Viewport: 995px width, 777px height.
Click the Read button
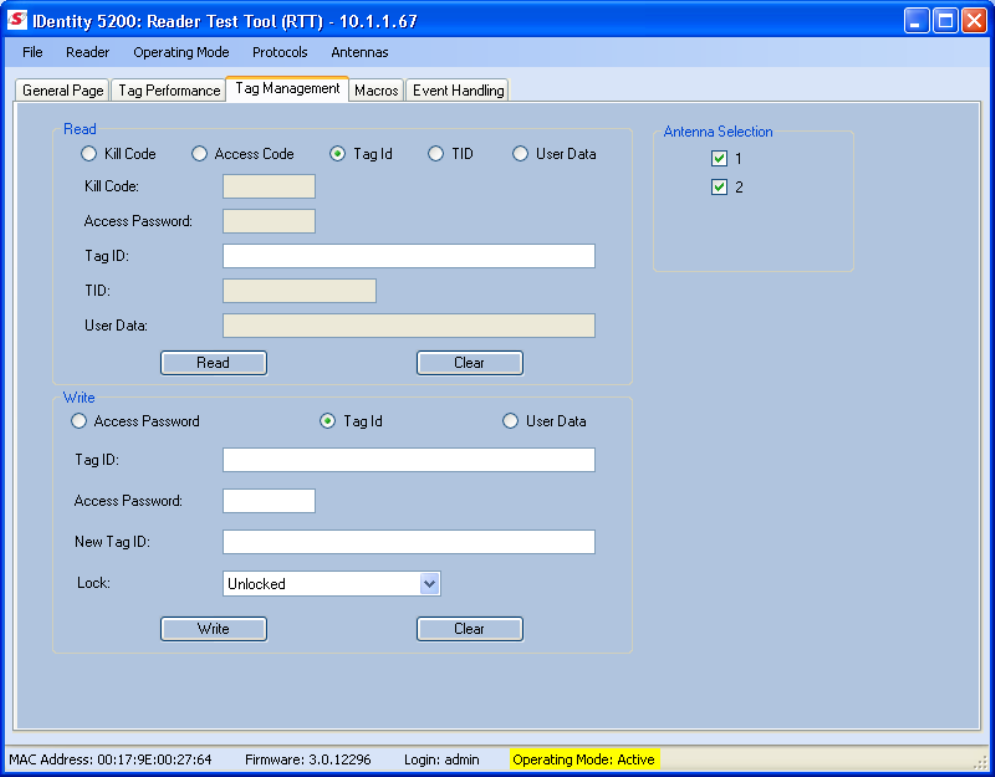(x=213, y=362)
